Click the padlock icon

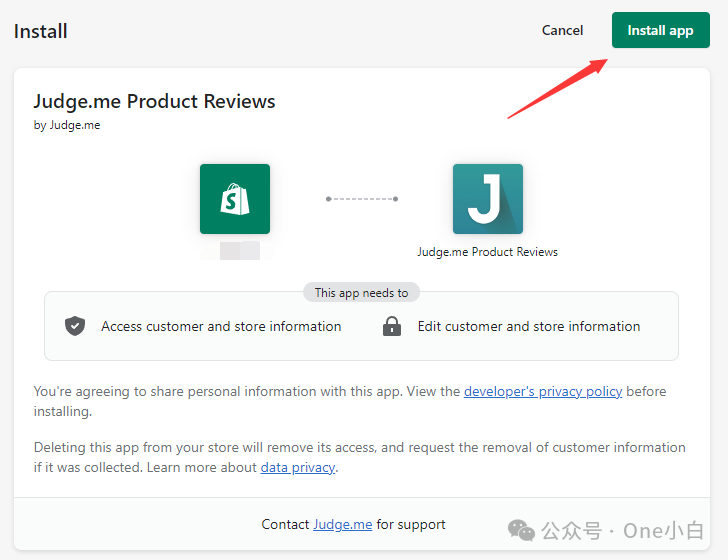pos(392,326)
